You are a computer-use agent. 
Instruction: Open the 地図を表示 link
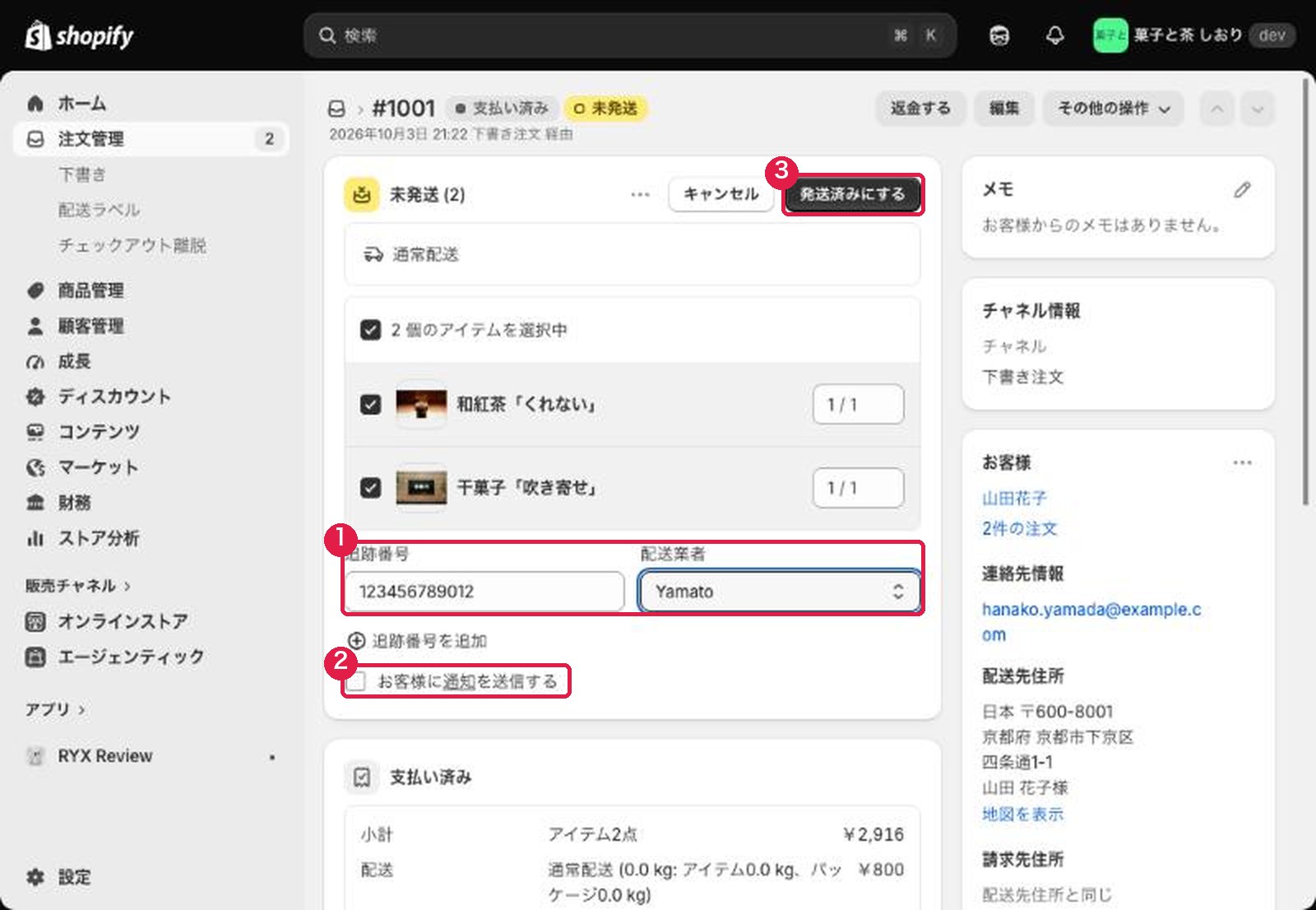click(x=1022, y=815)
